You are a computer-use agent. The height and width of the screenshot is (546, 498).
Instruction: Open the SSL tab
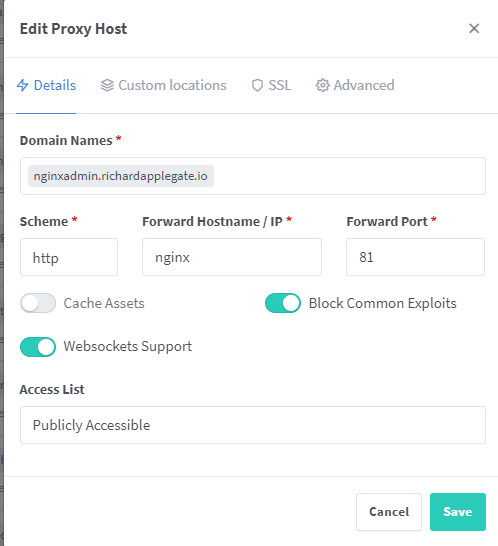point(271,85)
